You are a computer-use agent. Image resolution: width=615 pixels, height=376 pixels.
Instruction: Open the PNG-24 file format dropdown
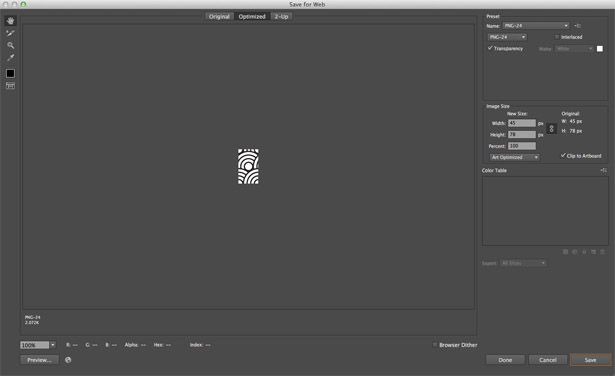click(x=507, y=37)
